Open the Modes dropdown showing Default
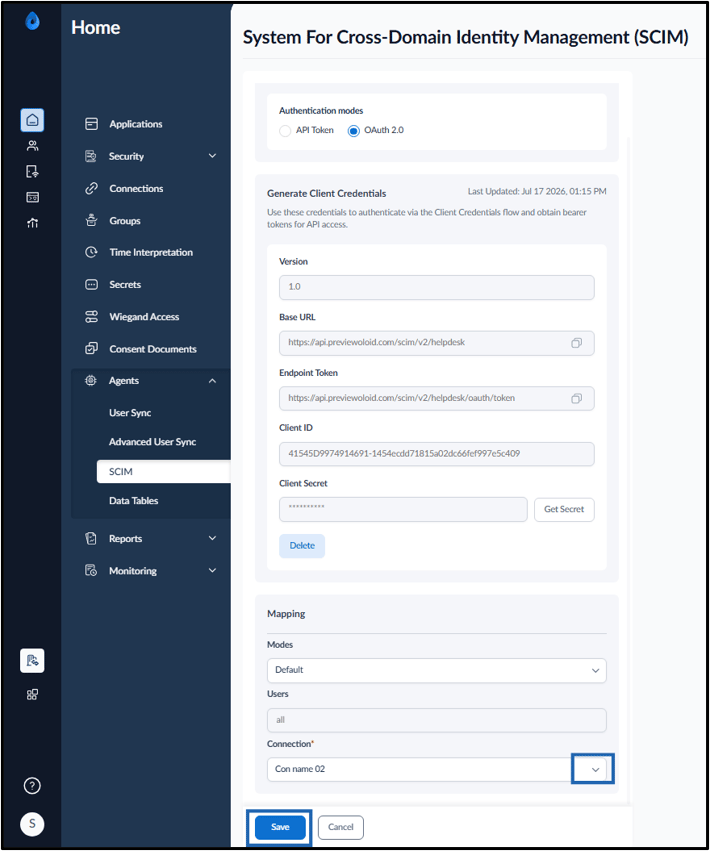The image size is (710, 851). pos(436,670)
